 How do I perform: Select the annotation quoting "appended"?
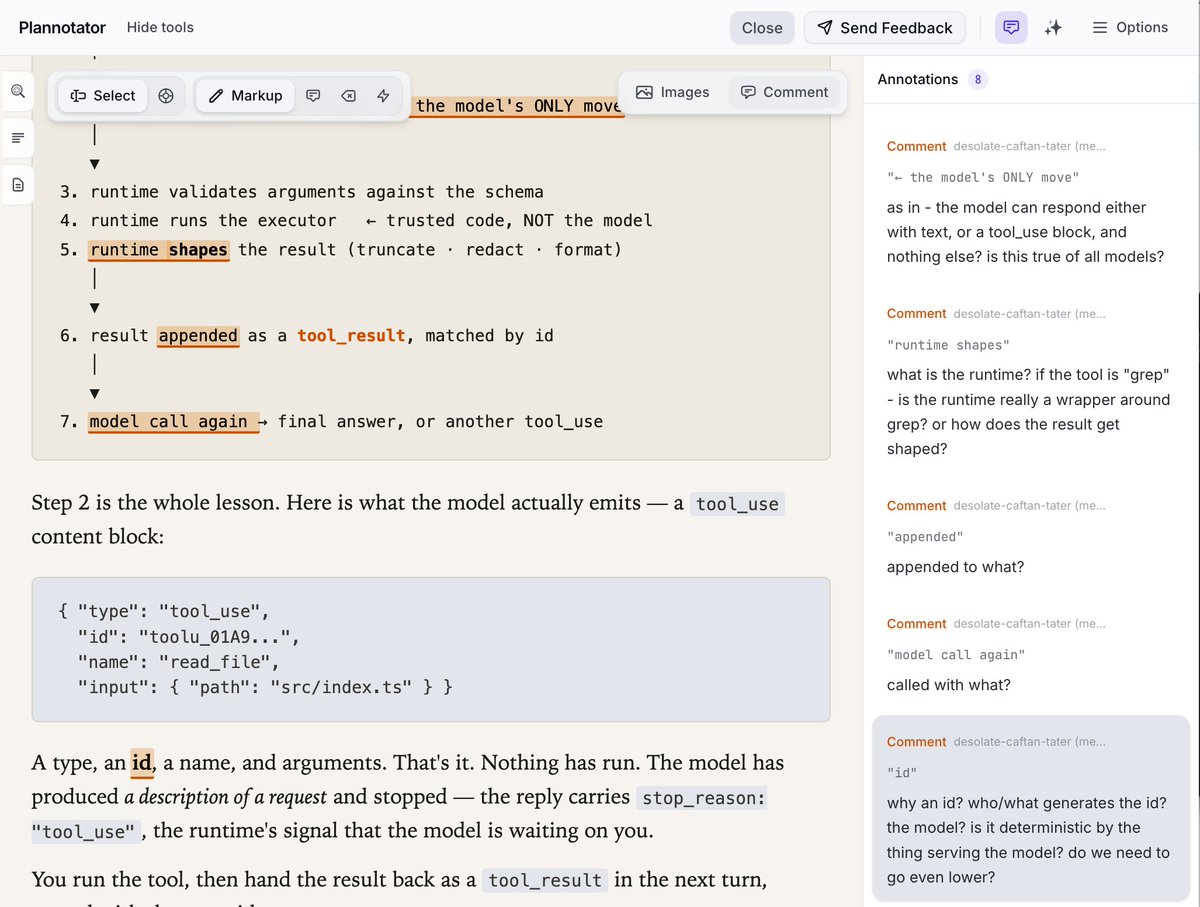point(1031,536)
